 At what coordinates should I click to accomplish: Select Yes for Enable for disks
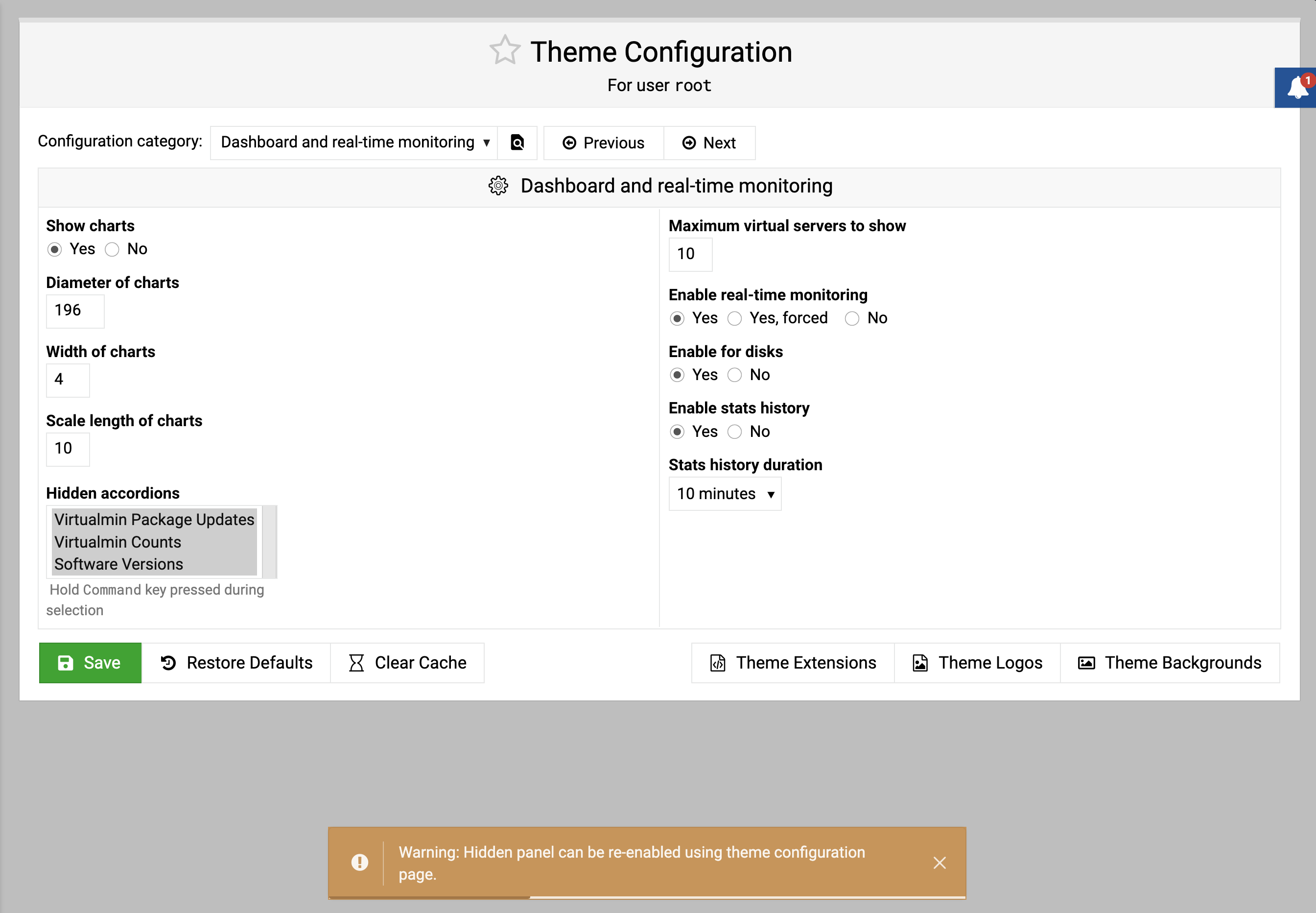pos(678,375)
